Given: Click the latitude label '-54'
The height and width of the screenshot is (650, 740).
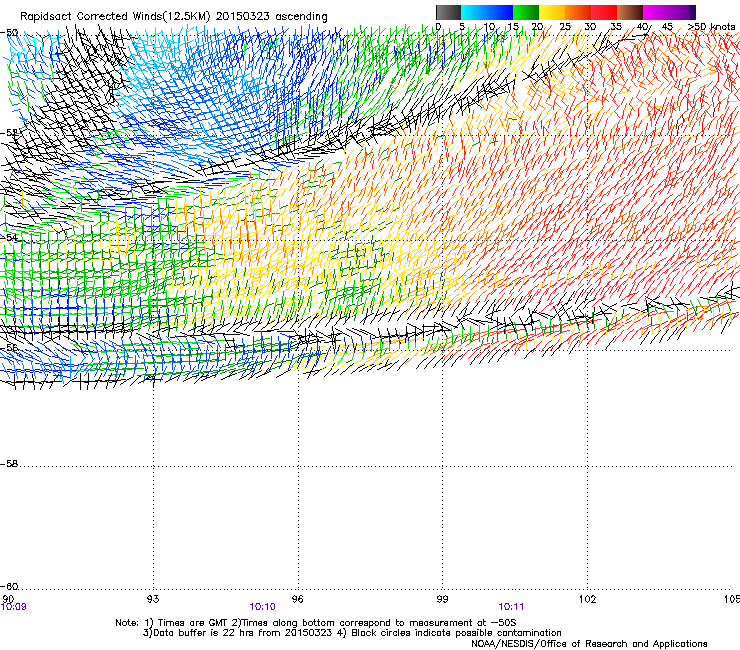Looking at the screenshot, I should click(9, 238).
